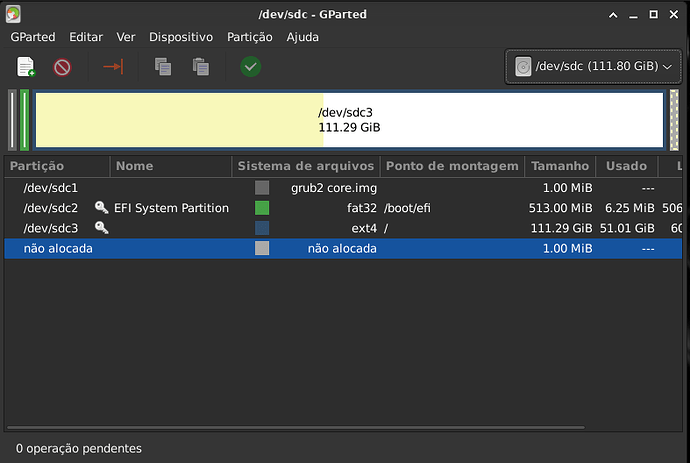Click the GParted app icon in title bar
Image resolution: width=690 pixels, height=463 pixels.
point(11,14)
